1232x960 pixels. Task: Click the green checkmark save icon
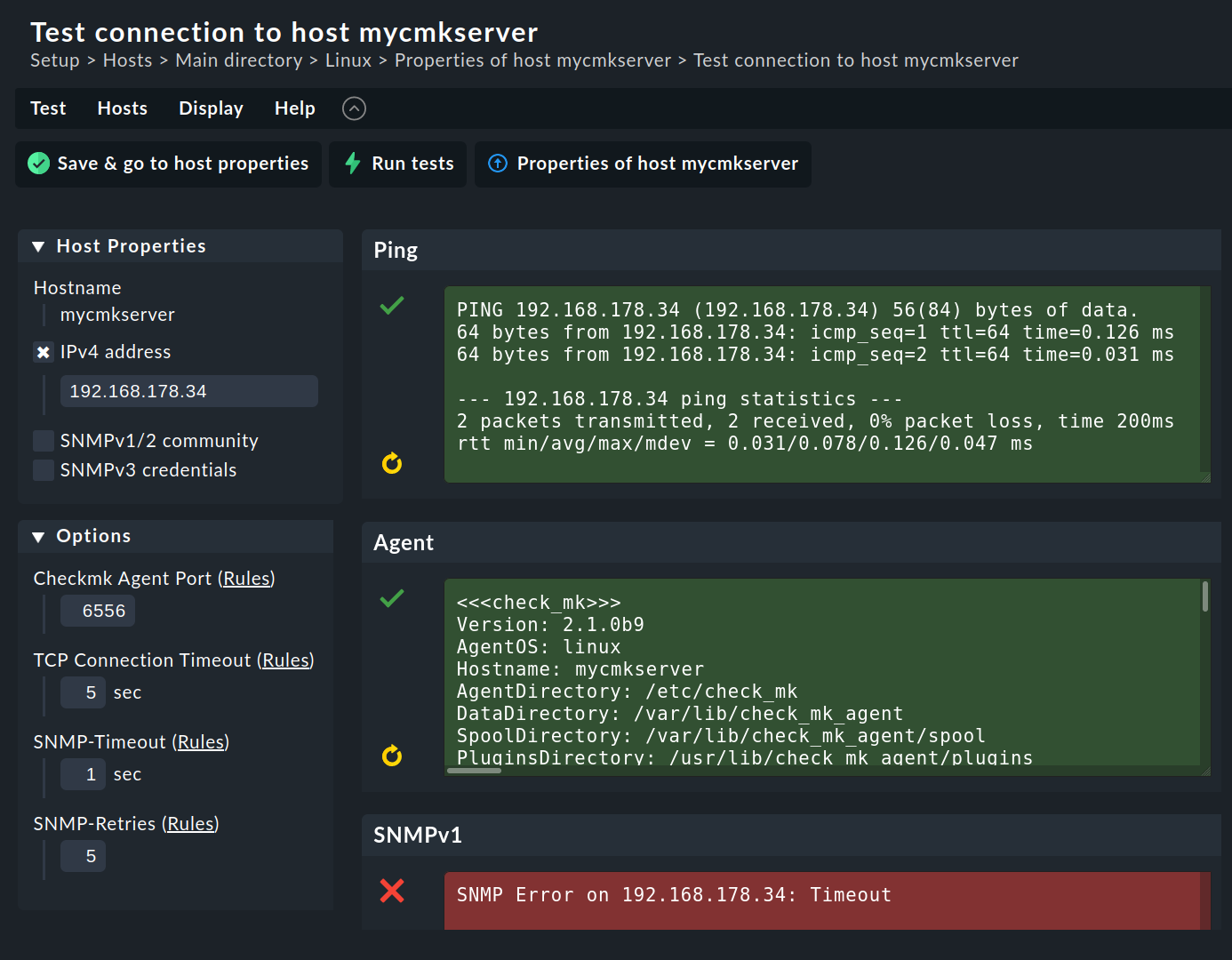pos(38,164)
